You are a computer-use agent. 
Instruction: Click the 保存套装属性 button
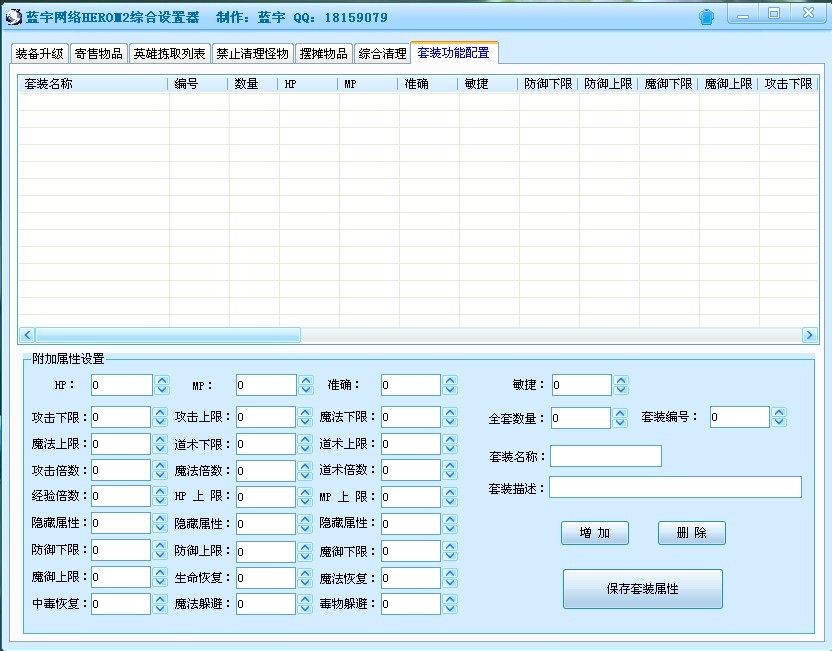642,589
